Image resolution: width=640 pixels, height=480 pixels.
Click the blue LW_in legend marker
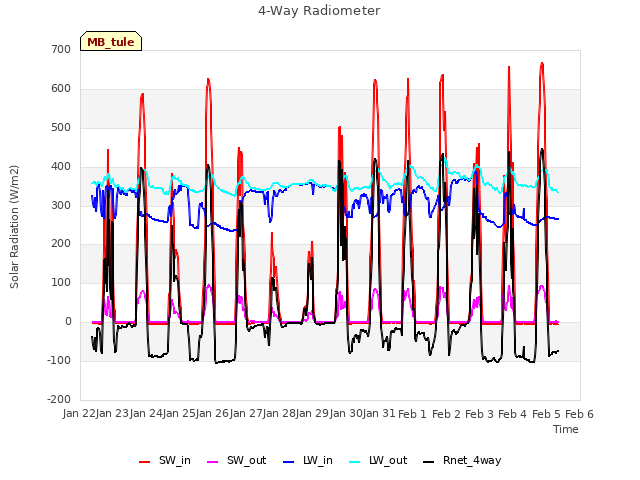pos(288,462)
